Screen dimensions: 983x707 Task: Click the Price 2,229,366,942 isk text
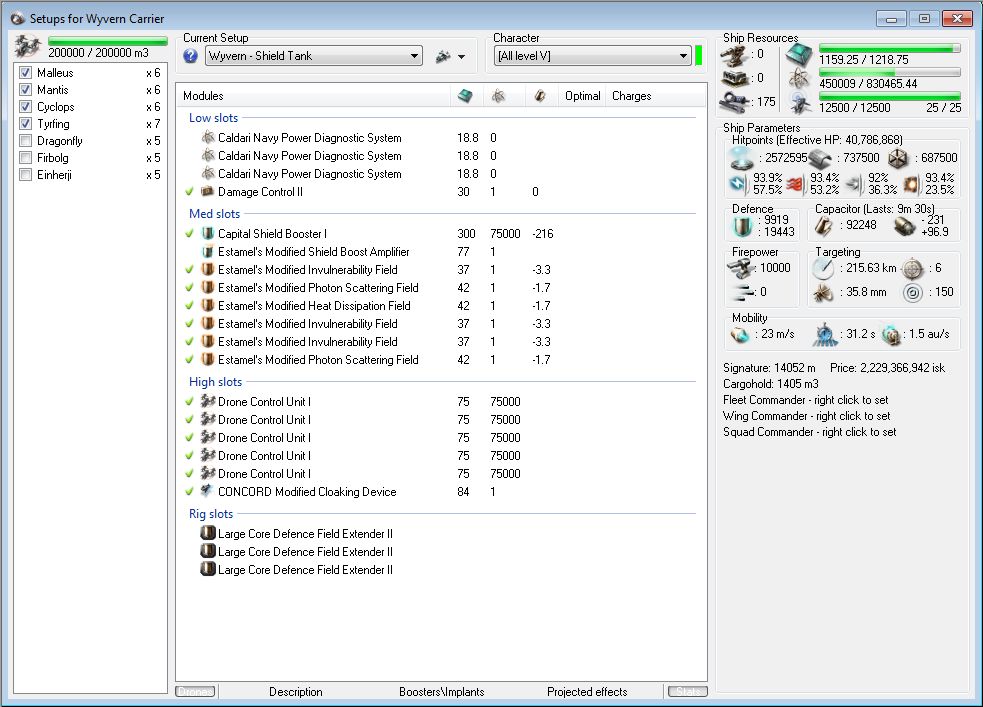click(887, 368)
